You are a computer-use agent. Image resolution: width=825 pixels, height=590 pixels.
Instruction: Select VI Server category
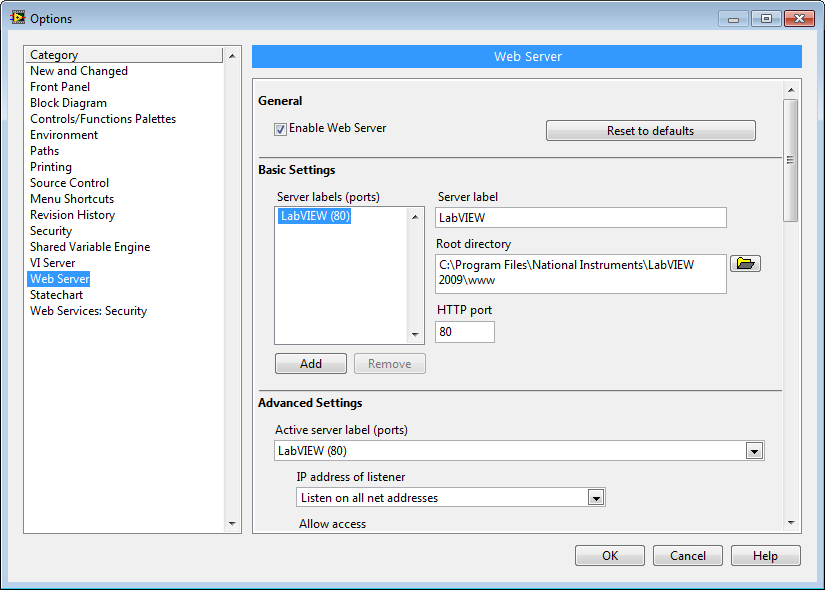53,263
